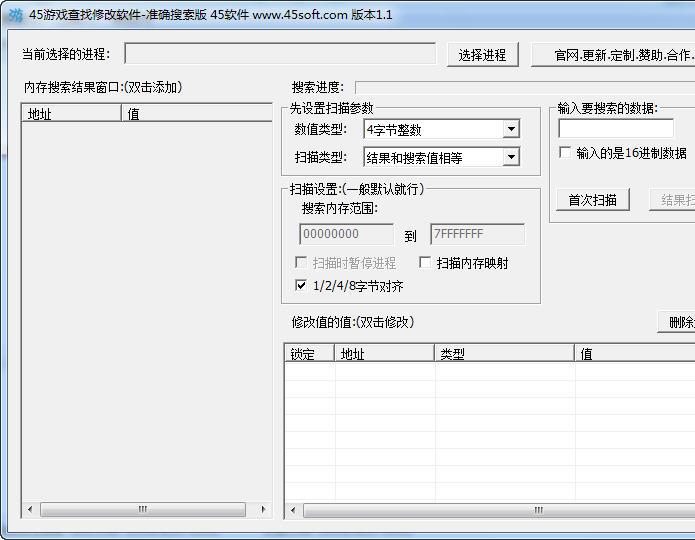Expand the 数值类型 dropdown

pos(511,130)
